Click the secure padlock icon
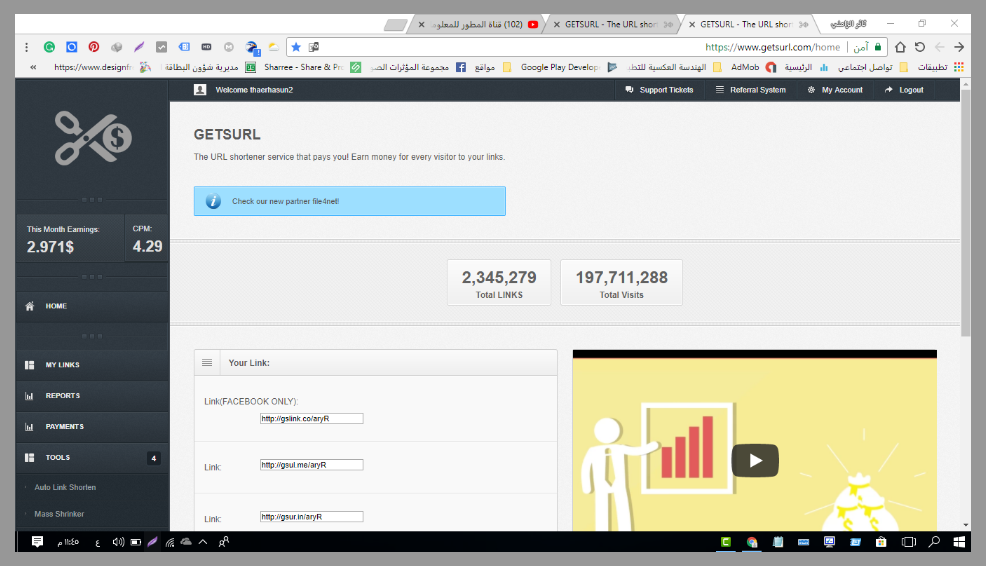The image size is (986, 566). pyautogui.click(x=878, y=47)
